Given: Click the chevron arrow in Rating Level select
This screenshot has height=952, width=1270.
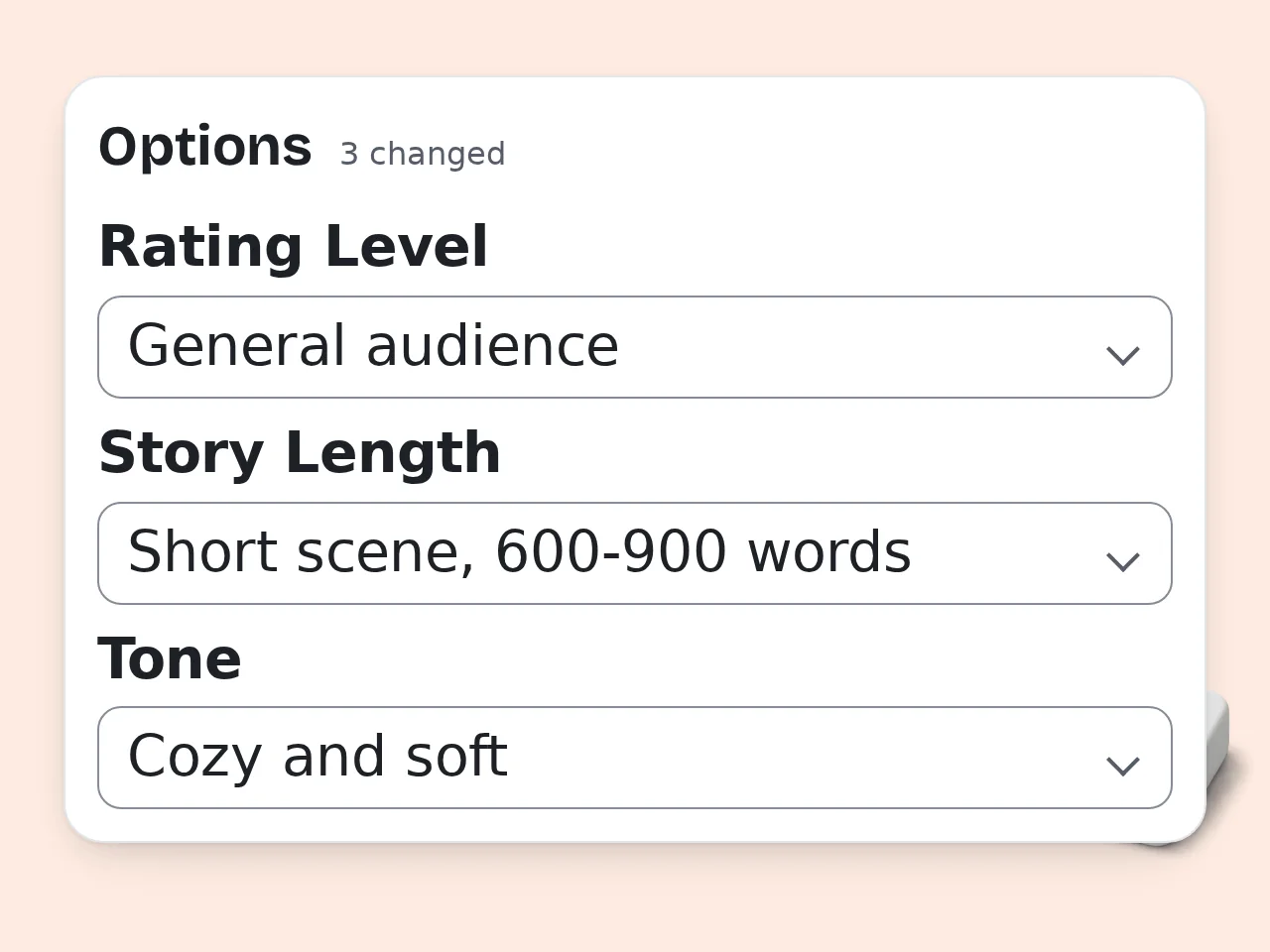Looking at the screenshot, I should (1122, 355).
